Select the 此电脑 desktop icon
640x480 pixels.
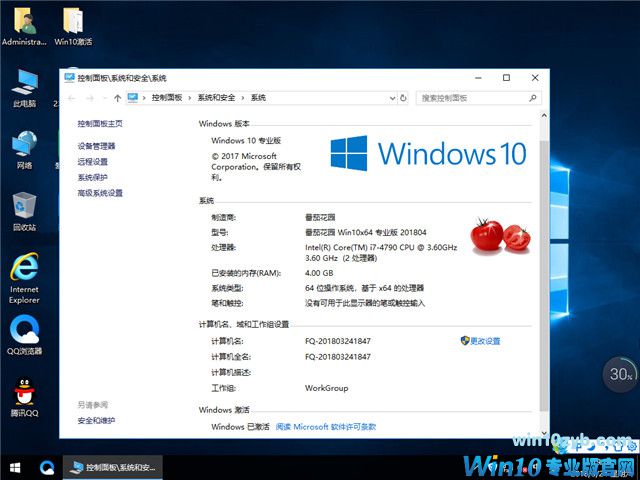click(24, 88)
